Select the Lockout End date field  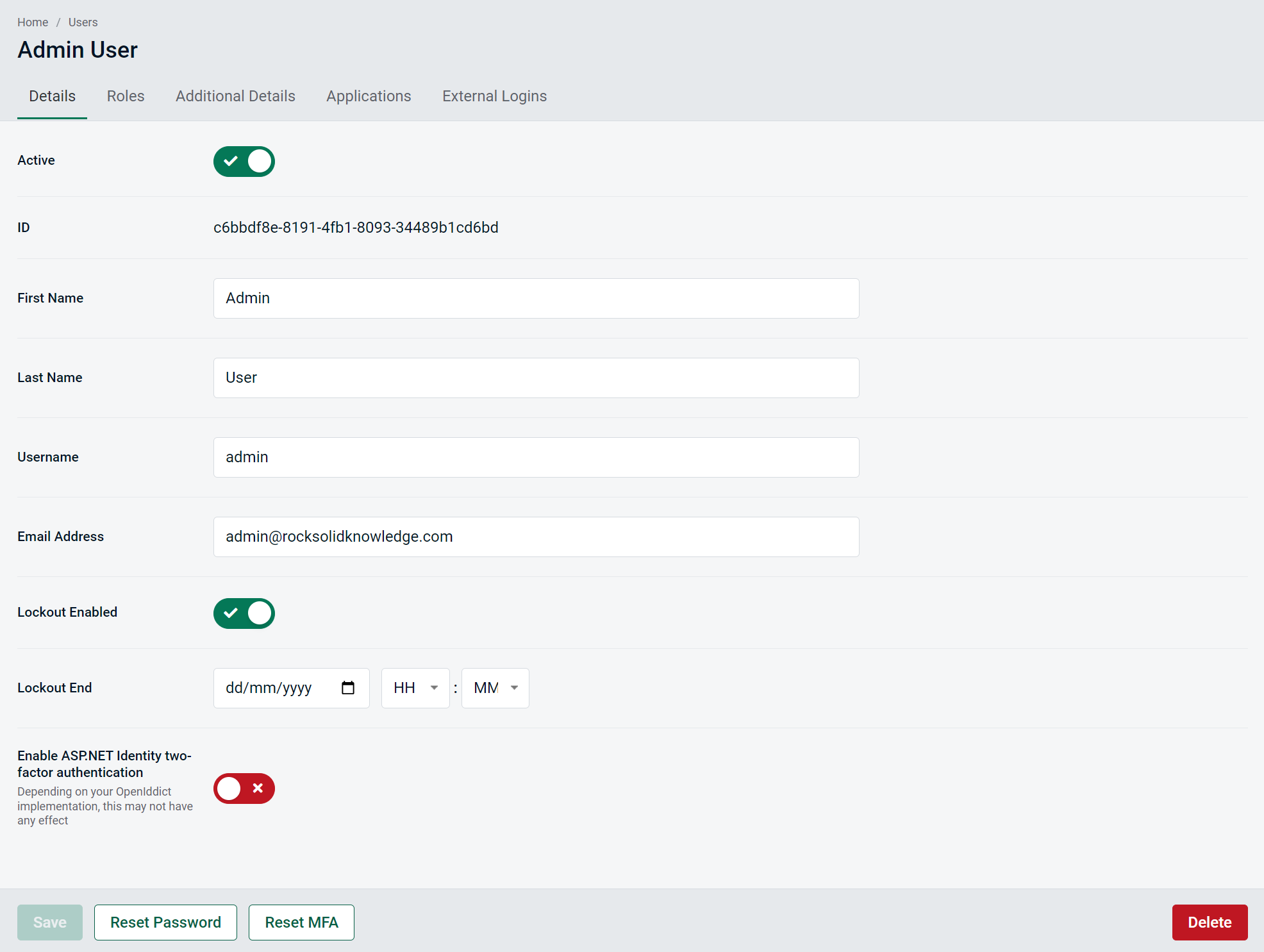click(290, 688)
